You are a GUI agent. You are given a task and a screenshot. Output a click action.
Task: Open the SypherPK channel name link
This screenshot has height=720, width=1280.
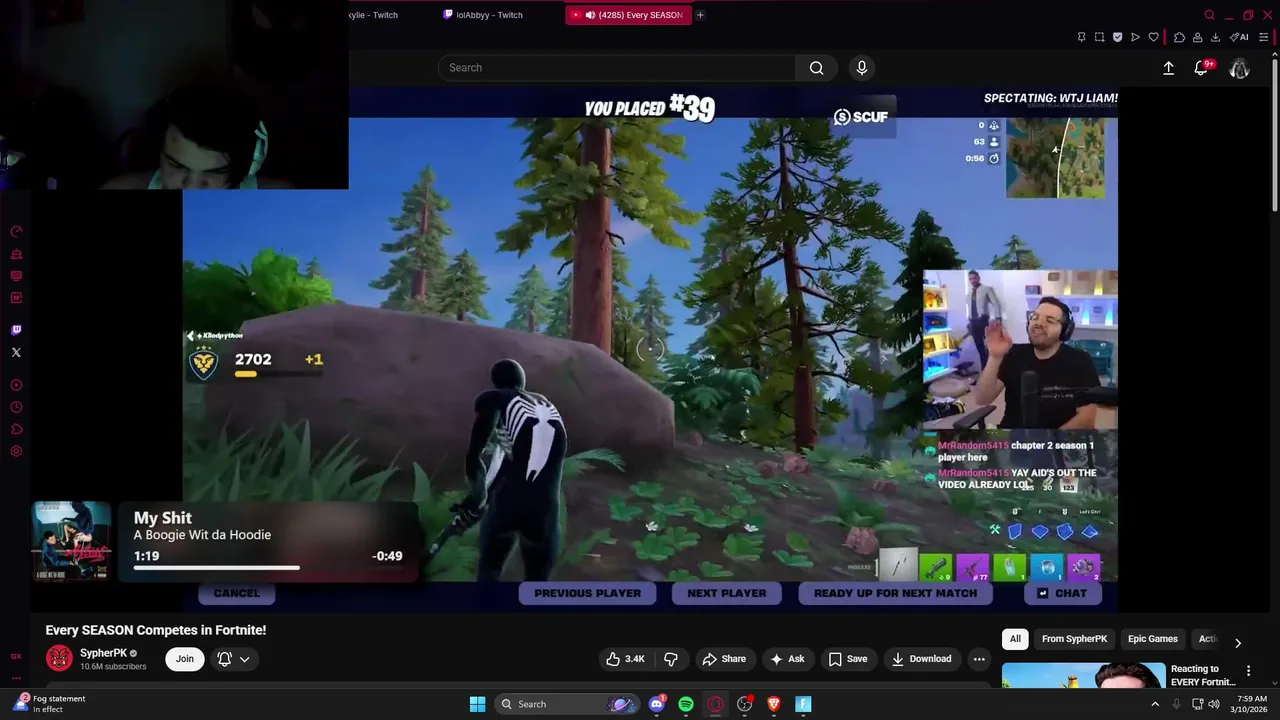coord(103,653)
